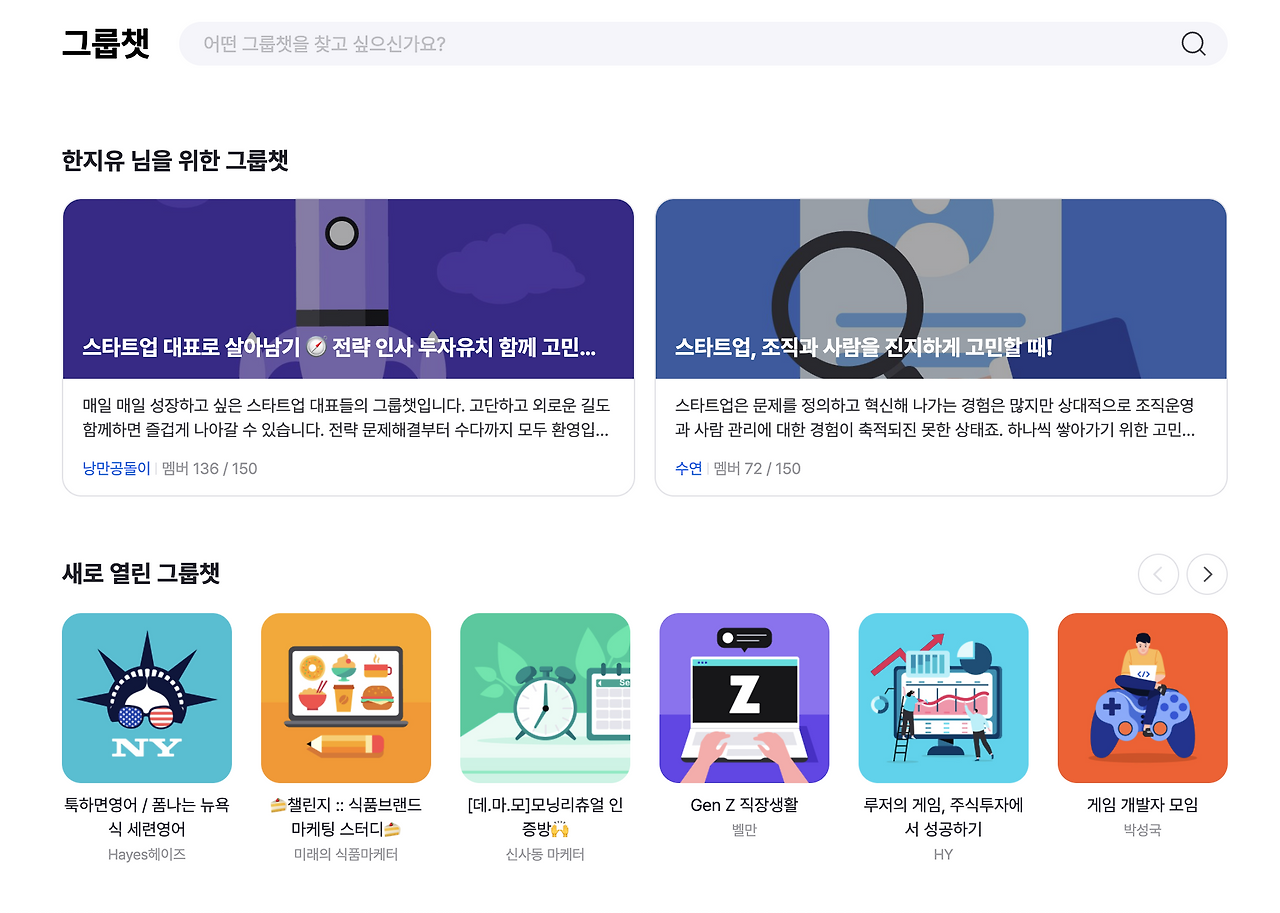
Task: Click the 낭만공돌이 host link
Action: [x=116, y=468]
